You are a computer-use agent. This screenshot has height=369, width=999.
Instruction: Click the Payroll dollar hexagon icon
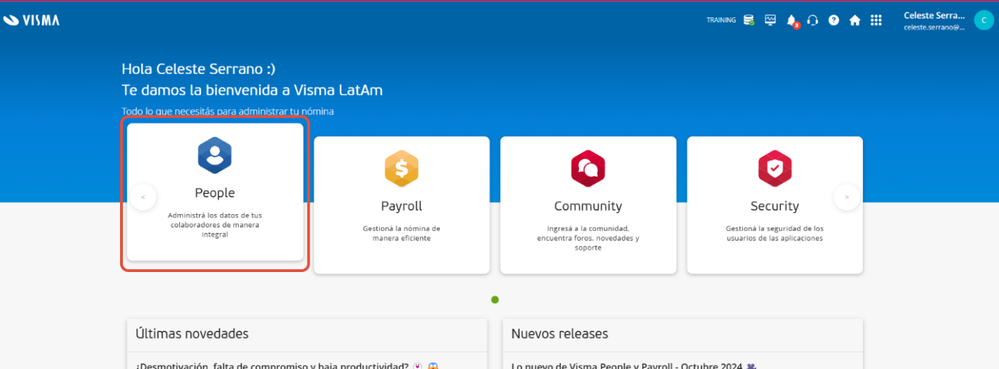(x=401, y=169)
